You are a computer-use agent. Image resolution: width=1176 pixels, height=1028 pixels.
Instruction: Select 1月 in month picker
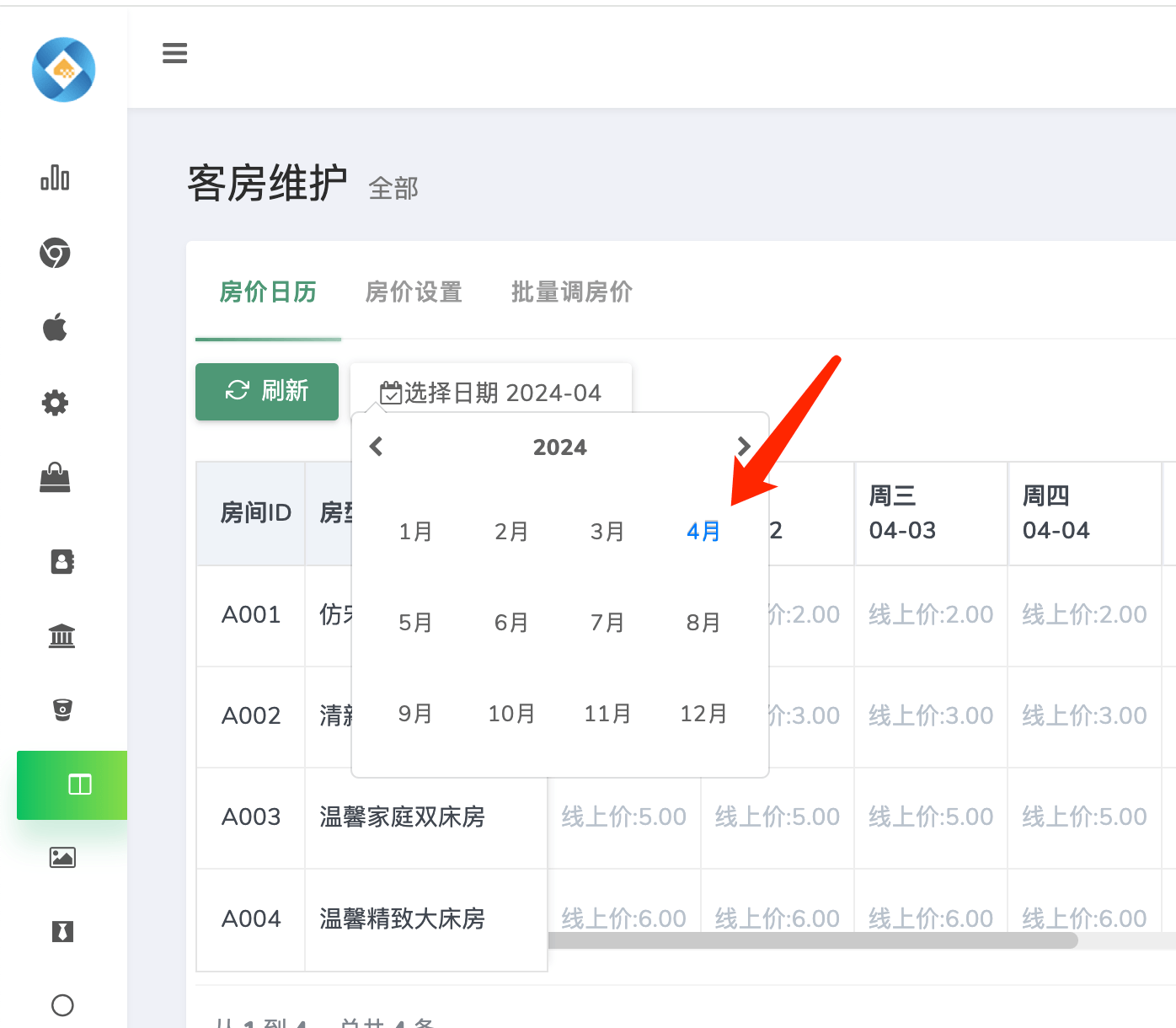tap(415, 532)
